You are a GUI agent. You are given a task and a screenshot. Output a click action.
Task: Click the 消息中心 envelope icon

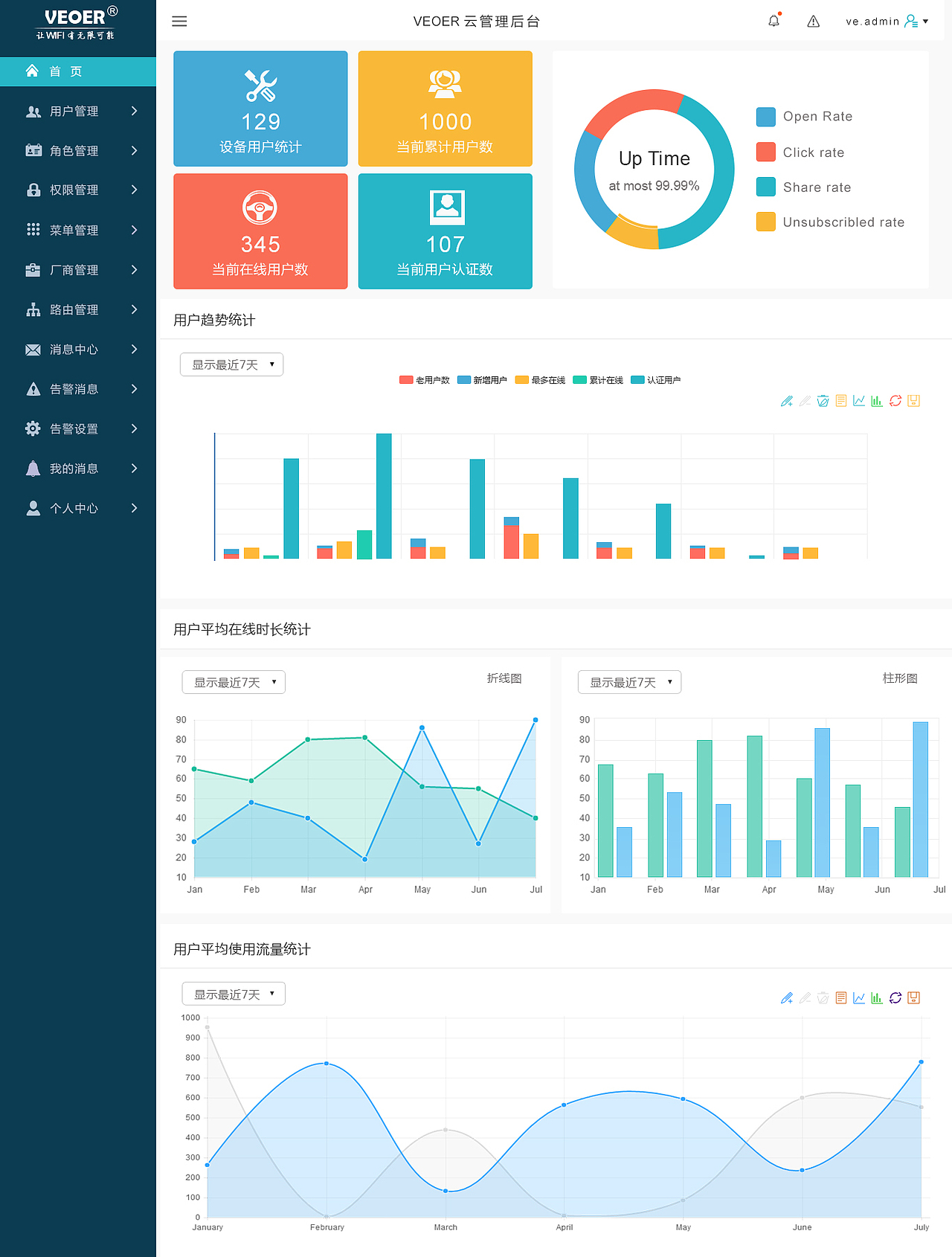[33, 350]
